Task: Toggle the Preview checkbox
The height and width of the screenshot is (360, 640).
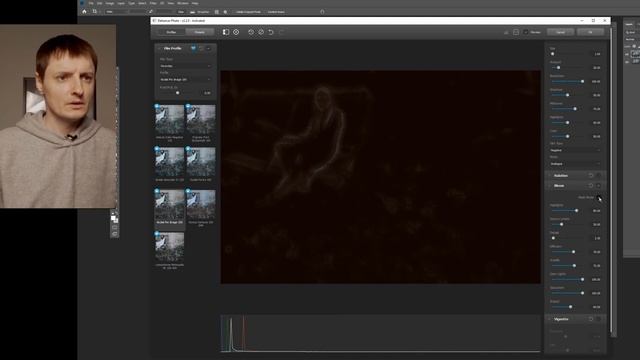Action: (x=526, y=32)
